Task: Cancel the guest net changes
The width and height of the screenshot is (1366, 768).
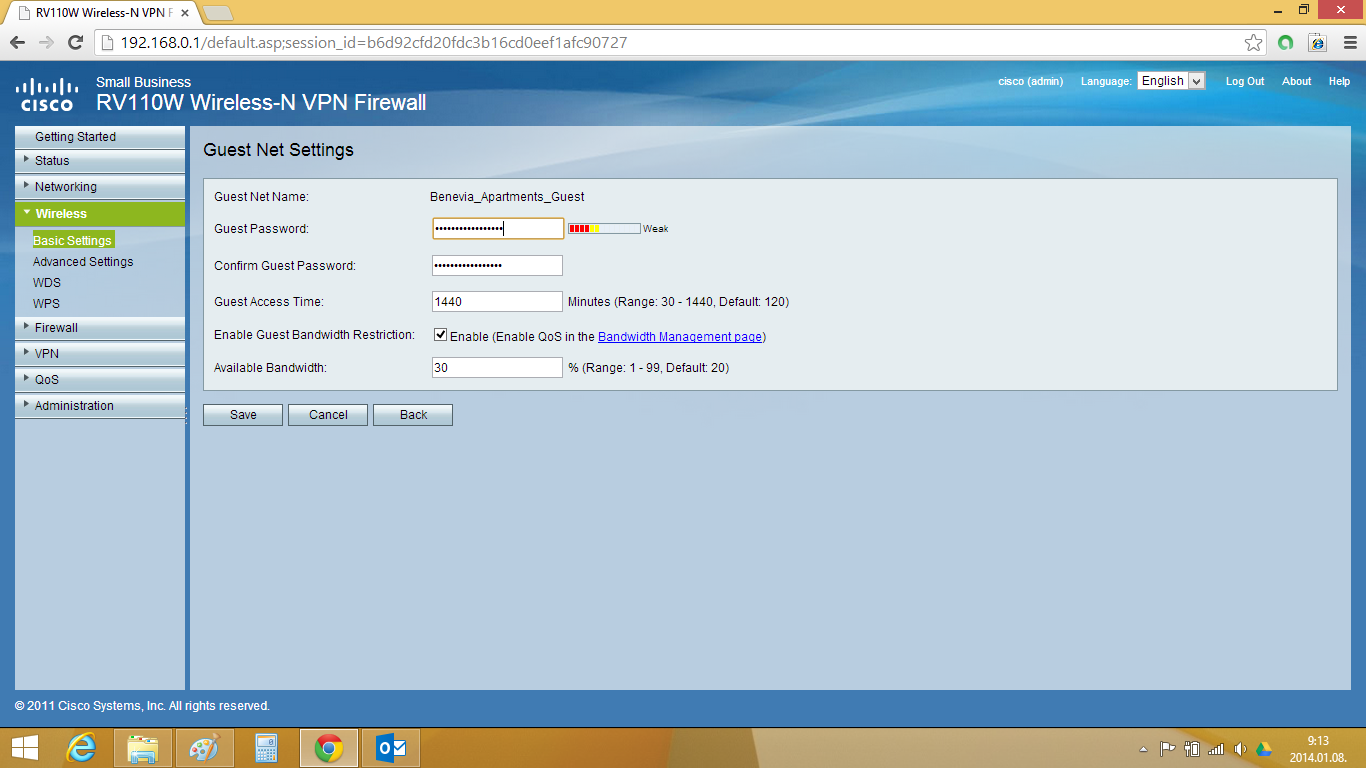Action: 328,415
